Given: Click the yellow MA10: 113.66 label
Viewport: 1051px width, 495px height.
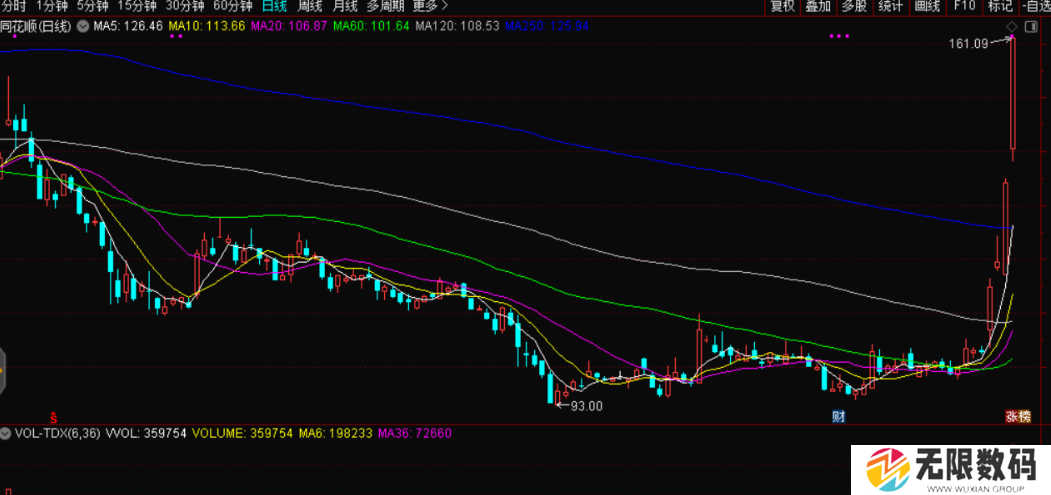Looking at the screenshot, I should [x=207, y=26].
